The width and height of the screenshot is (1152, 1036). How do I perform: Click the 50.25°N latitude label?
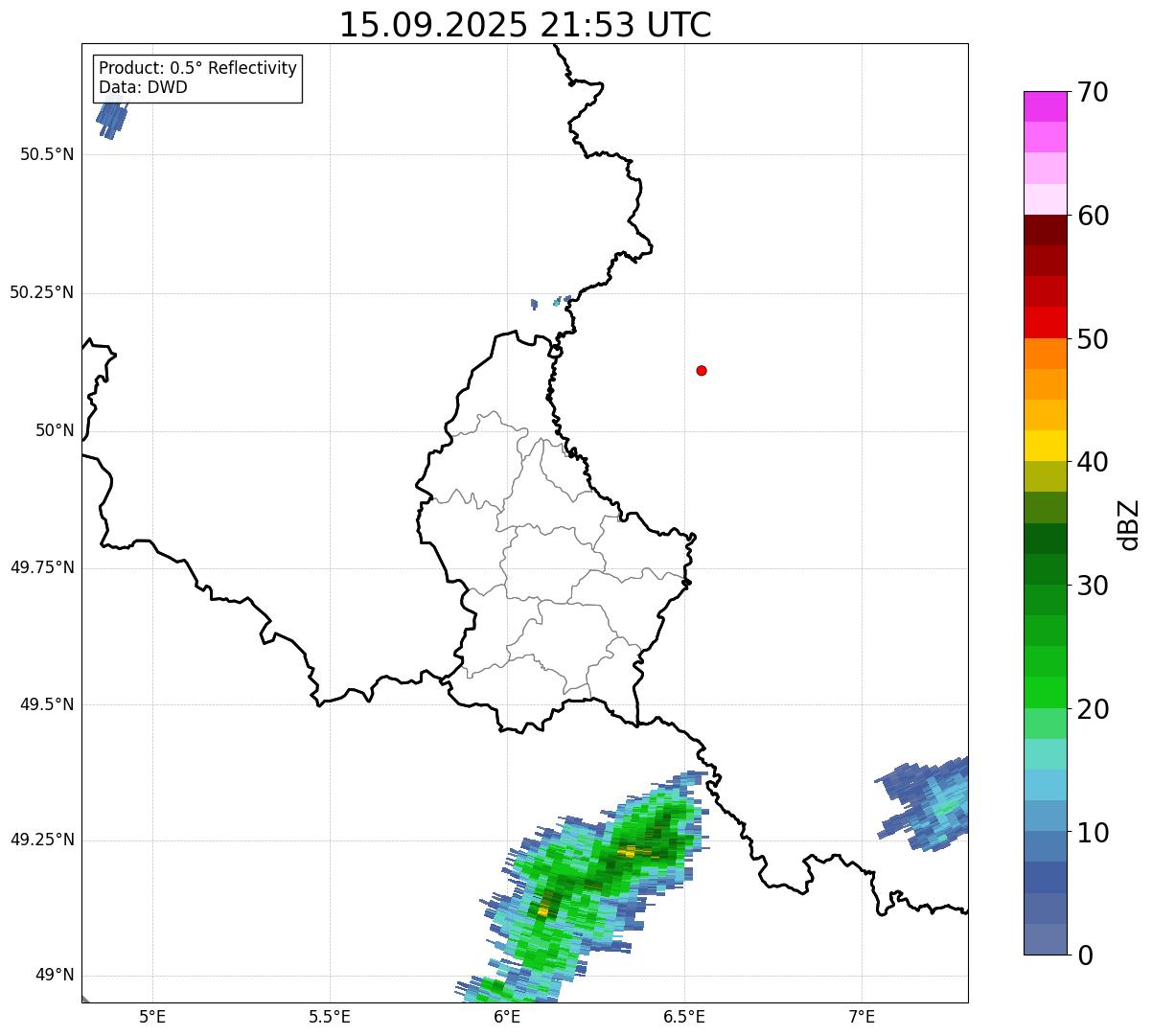[x=42, y=292]
